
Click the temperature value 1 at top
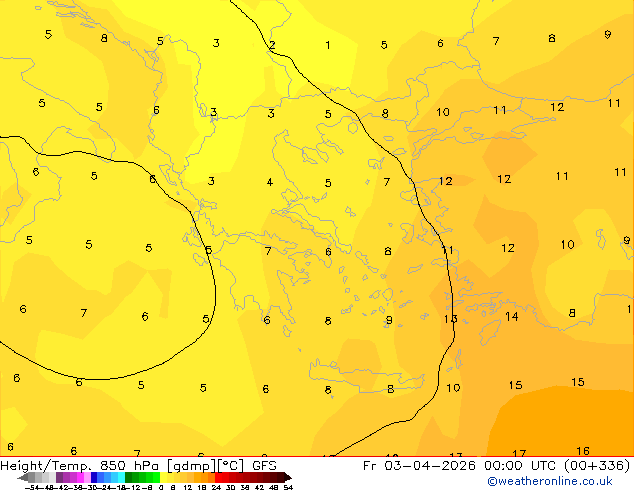[328, 45]
